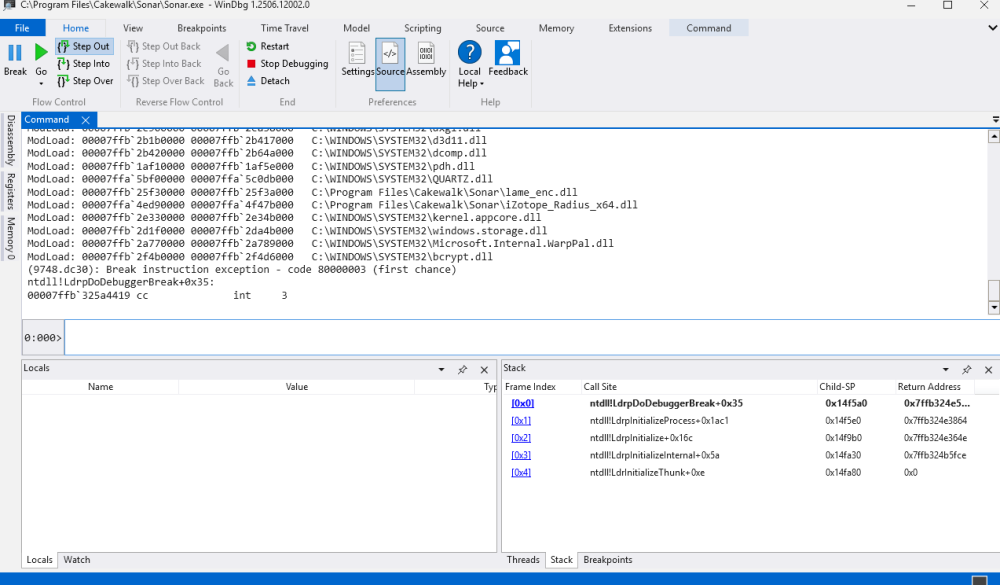Switch to the View ribbon tab
This screenshot has width=1000, height=585.
133,28
